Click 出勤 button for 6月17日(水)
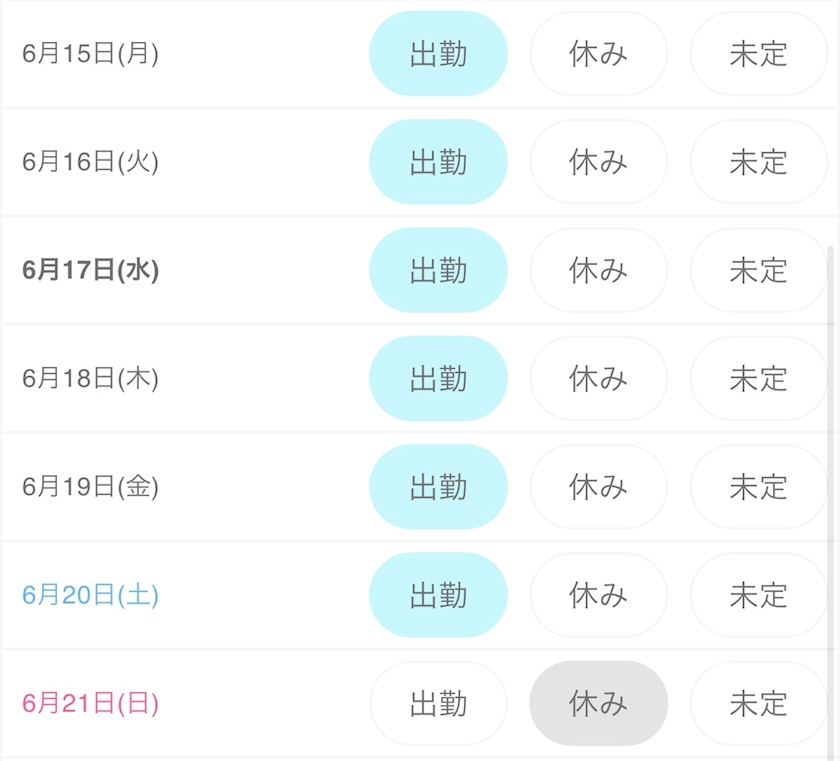840x761 pixels. click(438, 270)
